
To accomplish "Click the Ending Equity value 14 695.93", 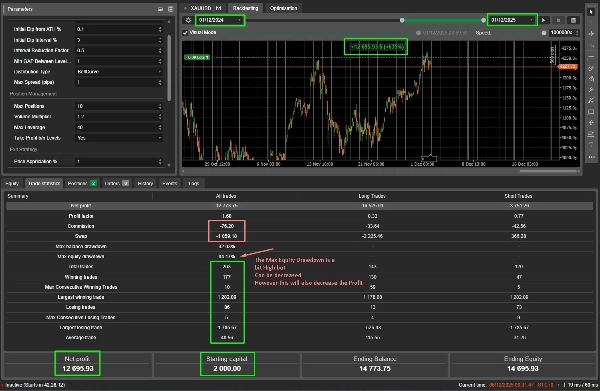I will (x=523, y=368).
